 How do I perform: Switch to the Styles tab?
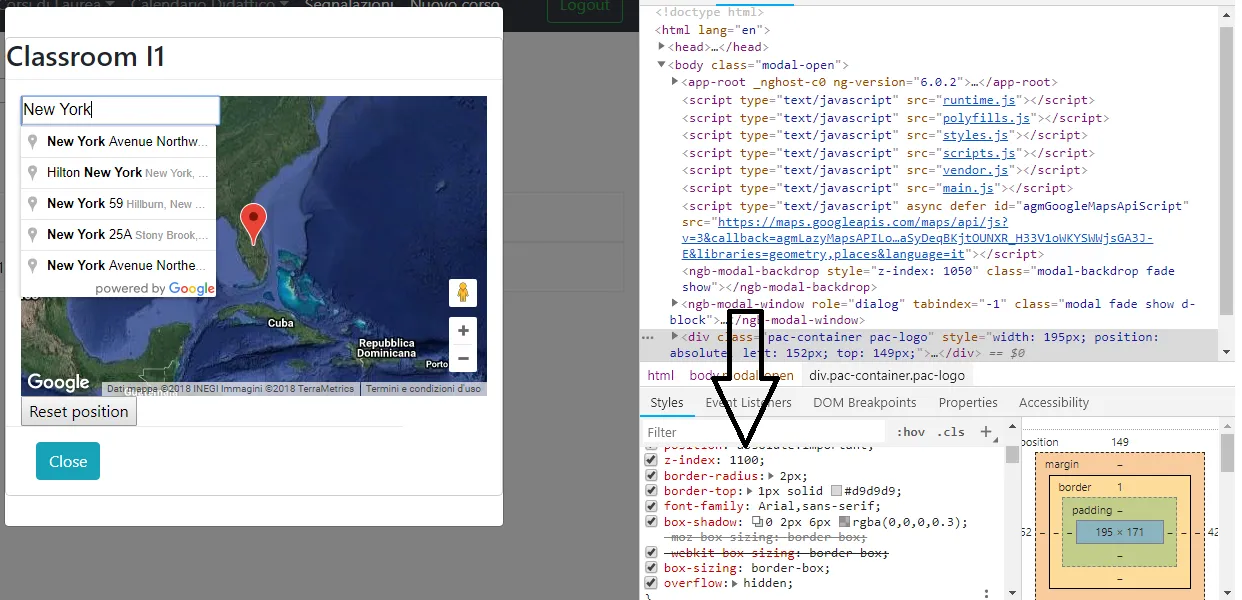click(667, 402)
